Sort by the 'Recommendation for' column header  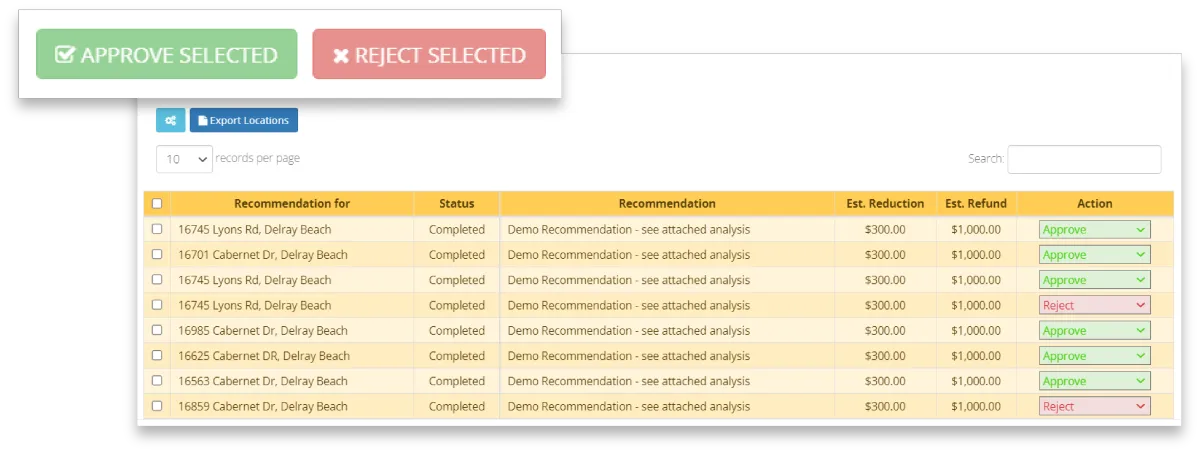[292, 204]
